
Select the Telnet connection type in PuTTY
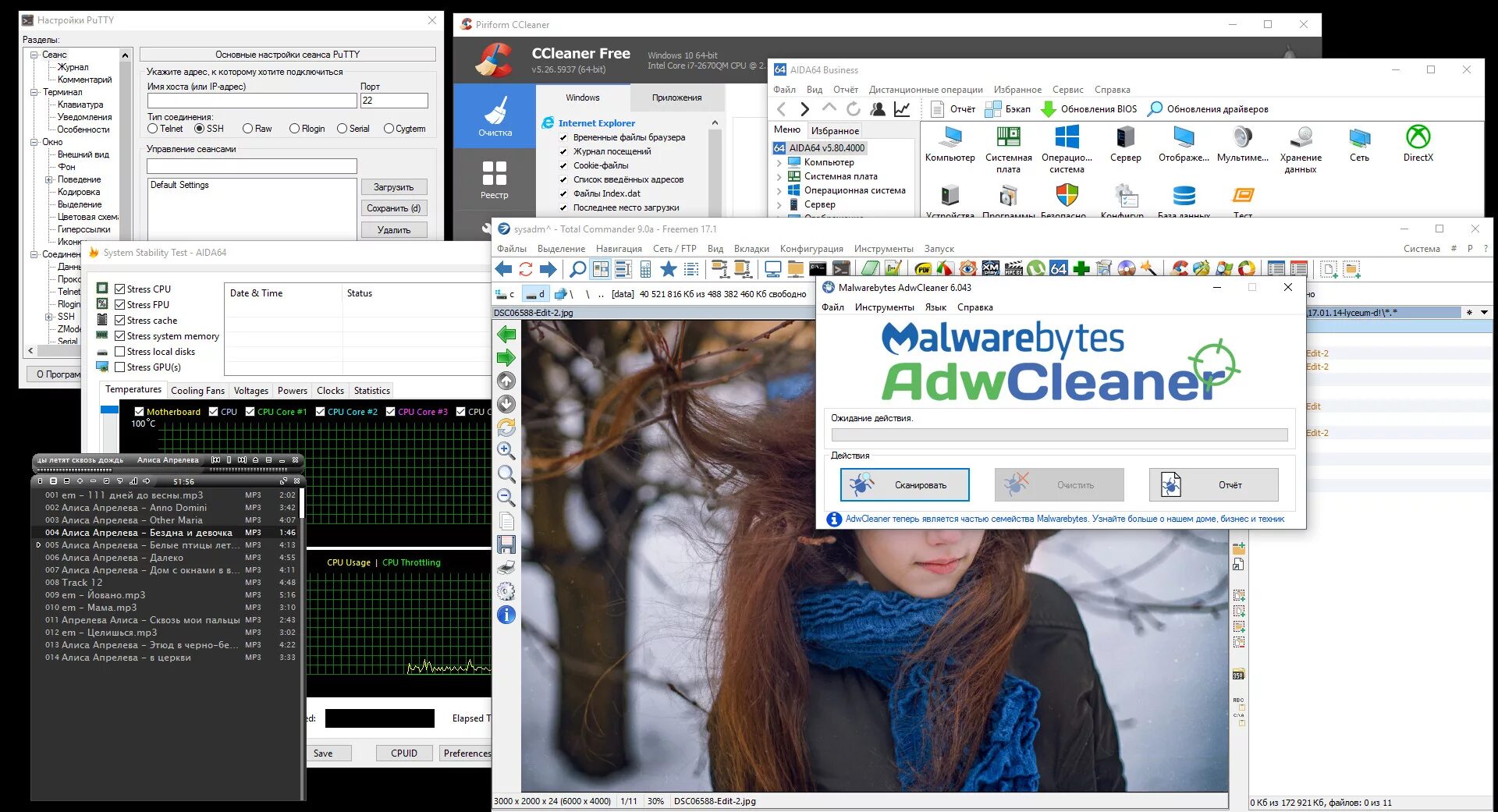click(153, 129)
